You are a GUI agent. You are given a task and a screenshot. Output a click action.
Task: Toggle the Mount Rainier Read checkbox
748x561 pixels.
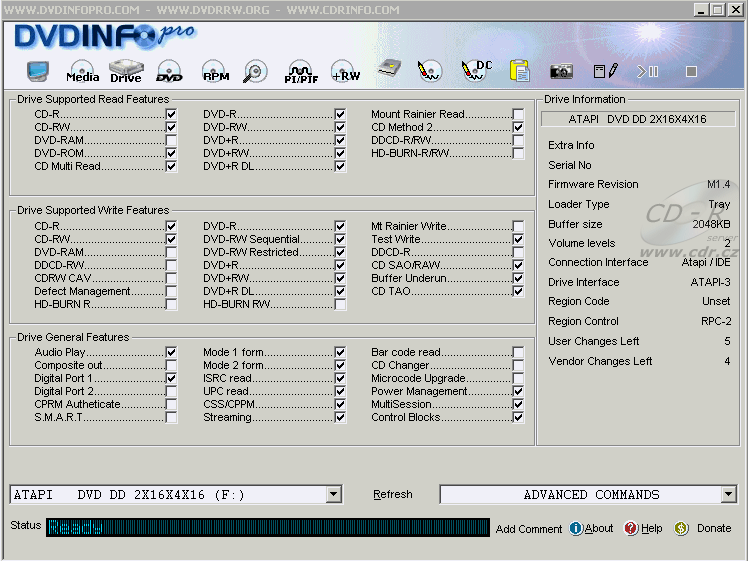point(518,114)
